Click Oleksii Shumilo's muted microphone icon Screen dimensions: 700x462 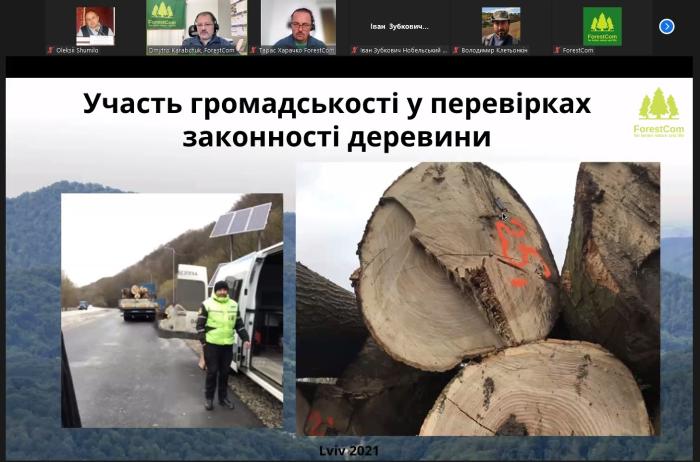pos(49,50)
